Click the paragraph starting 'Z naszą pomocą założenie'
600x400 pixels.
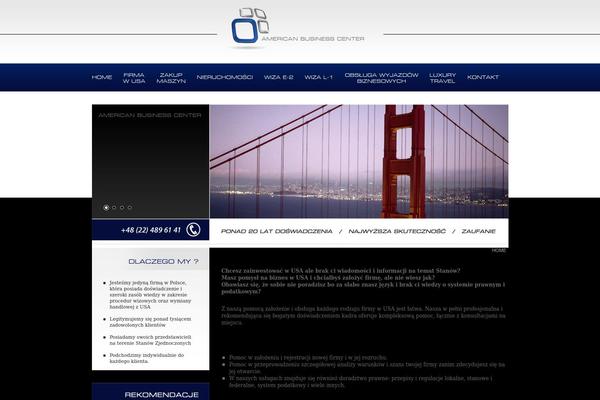pyautogui.click(x=363, y=315)
